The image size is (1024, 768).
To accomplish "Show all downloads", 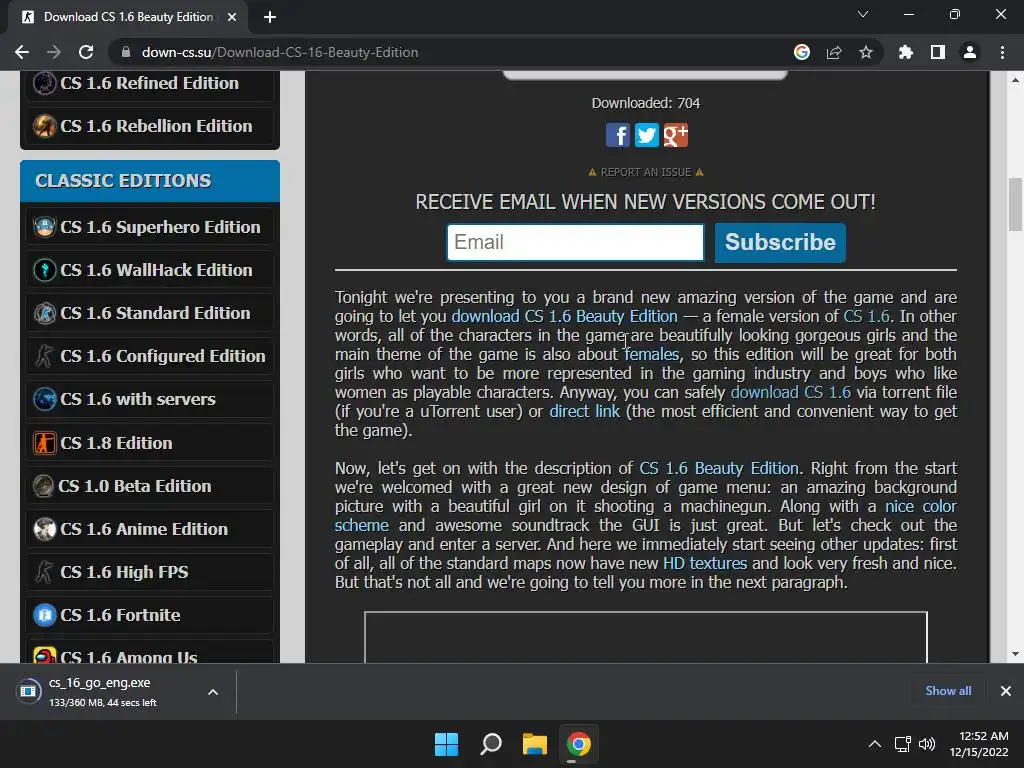I will pyautogui.click(x=948, y=691).
